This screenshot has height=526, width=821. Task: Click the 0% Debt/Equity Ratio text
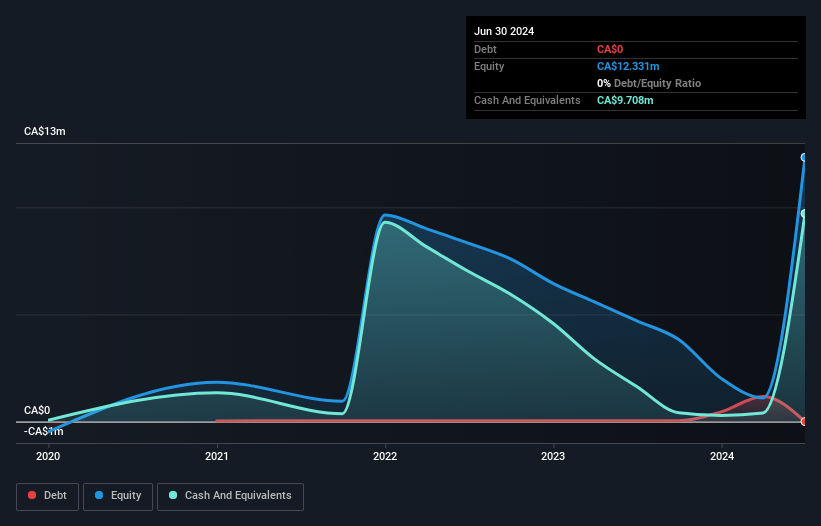point(649,83)
